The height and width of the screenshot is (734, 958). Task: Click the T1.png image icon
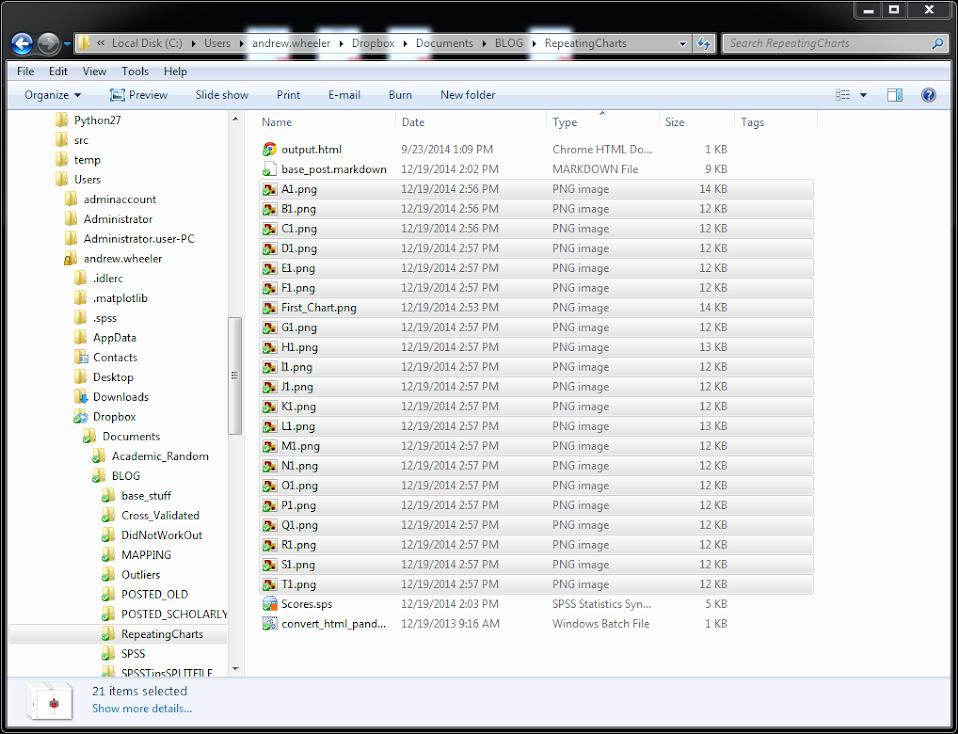coord(269,584)
